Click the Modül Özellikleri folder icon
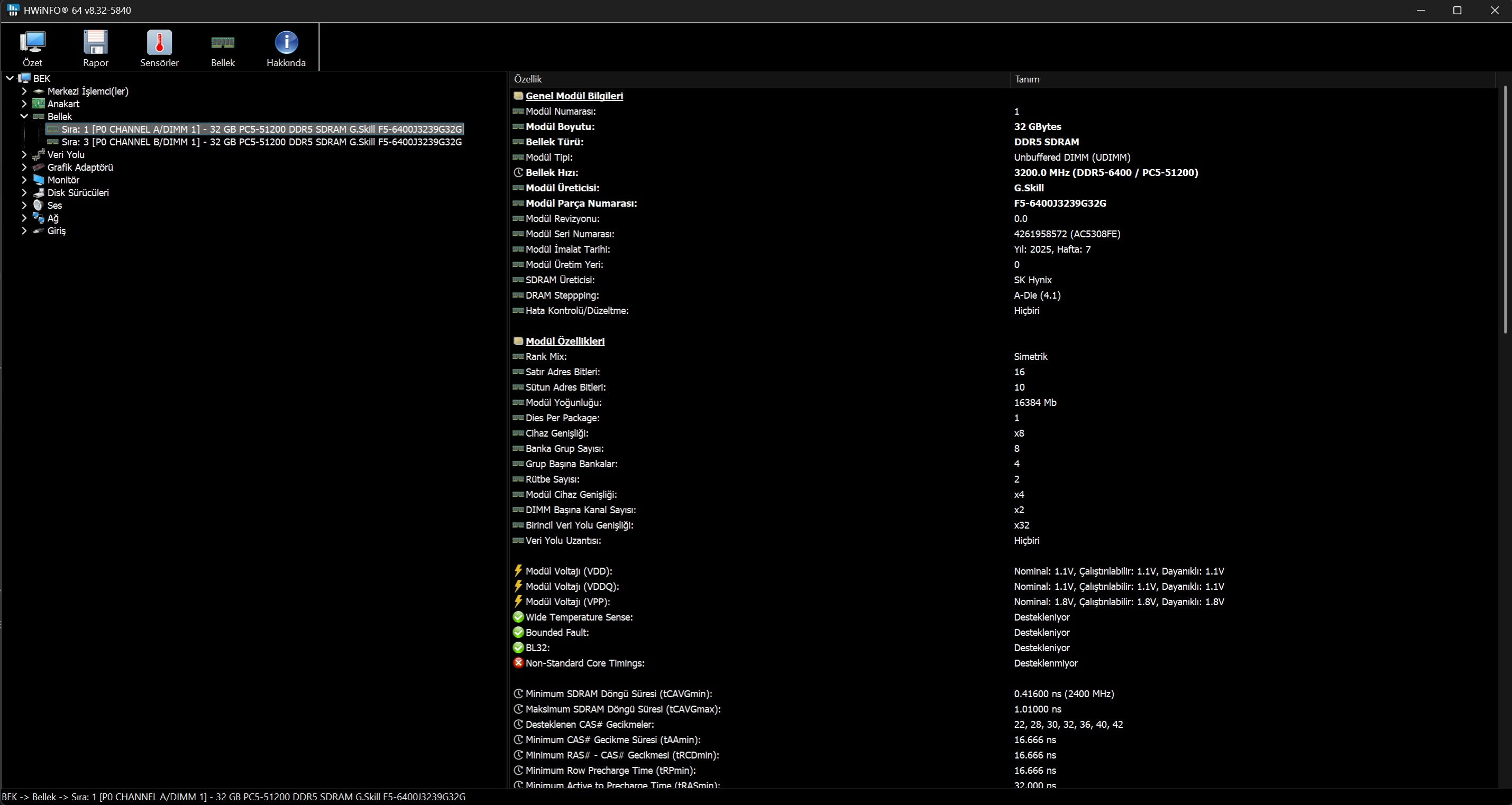Screen dimensions: 1512x805 click(x=518, y=341)
